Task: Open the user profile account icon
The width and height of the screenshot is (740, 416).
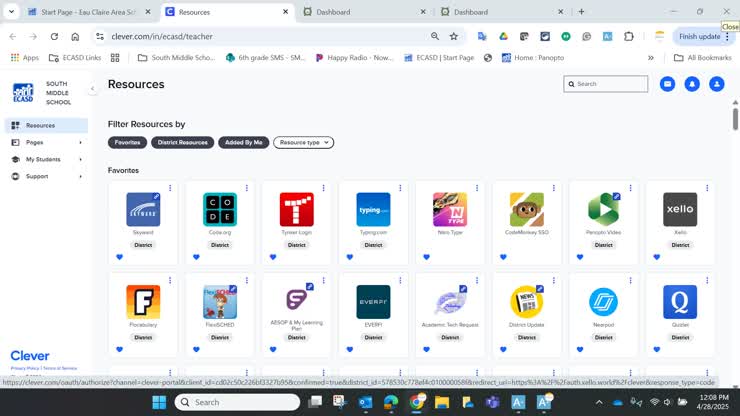Action: pos(716,84)
